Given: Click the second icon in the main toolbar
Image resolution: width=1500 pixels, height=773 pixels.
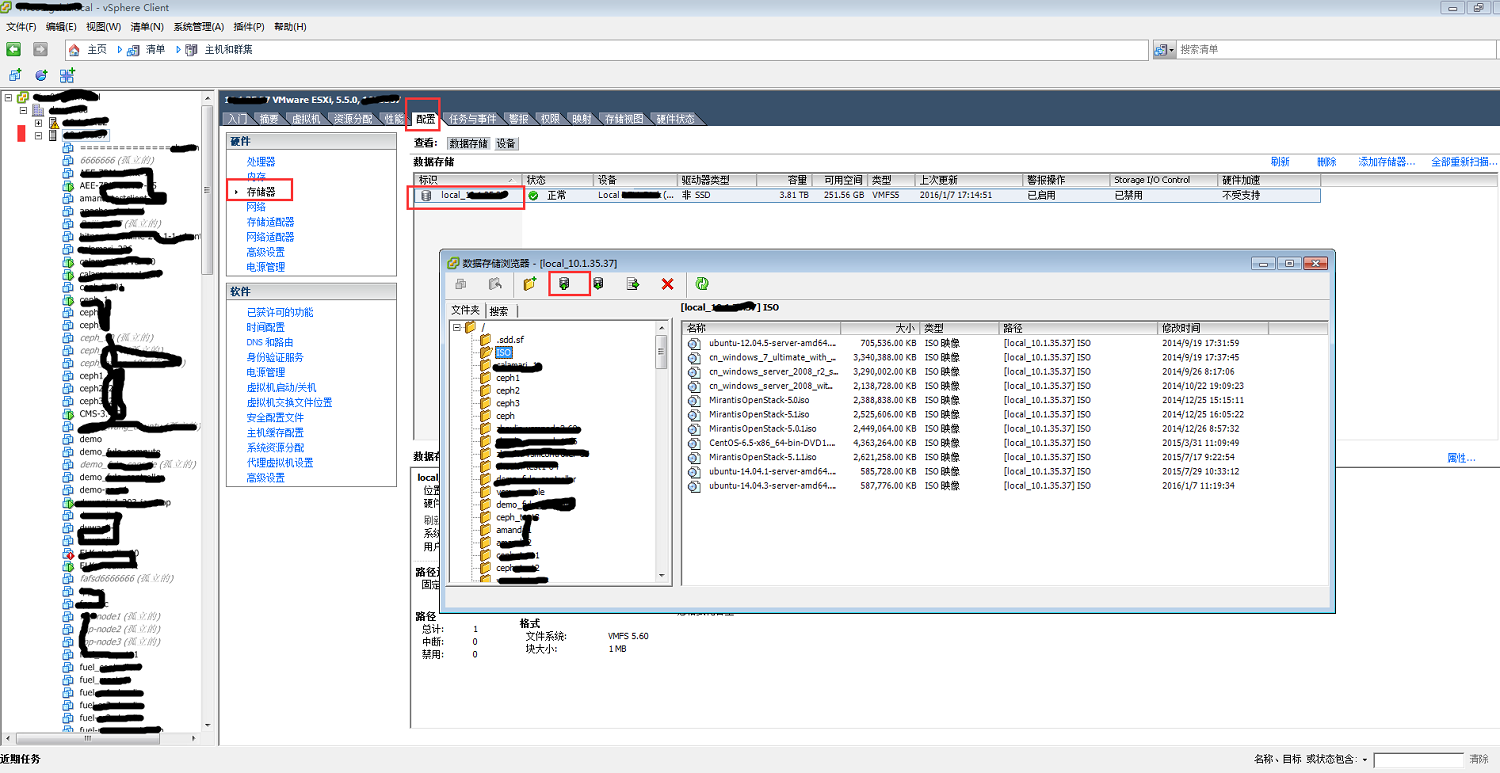Looking at the screenshot, I should [41, 75].
